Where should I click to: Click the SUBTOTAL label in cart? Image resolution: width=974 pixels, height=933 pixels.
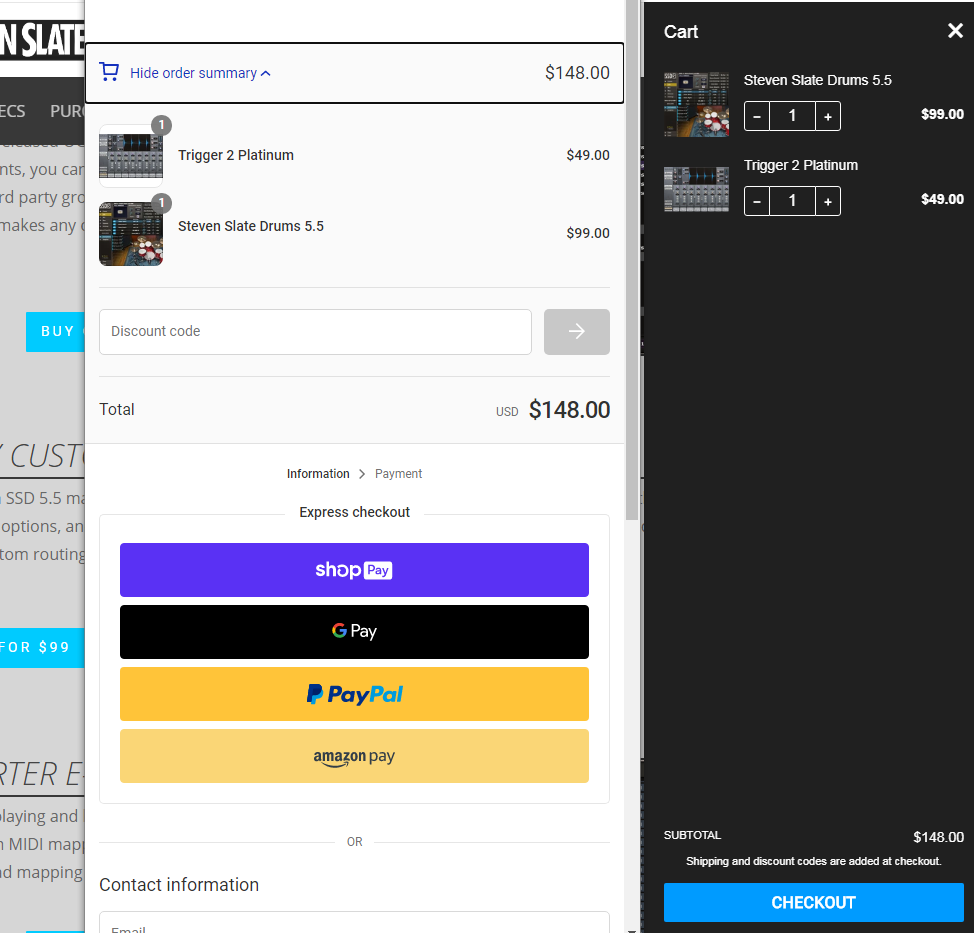692,835
